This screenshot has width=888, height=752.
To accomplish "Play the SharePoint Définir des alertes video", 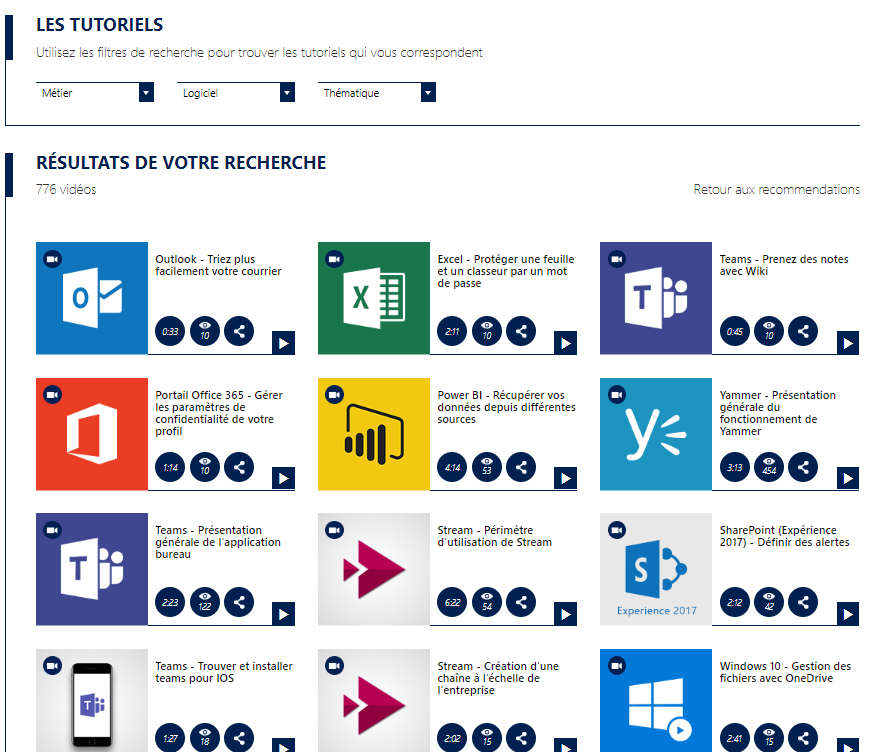I will click(x=848, y=614).
